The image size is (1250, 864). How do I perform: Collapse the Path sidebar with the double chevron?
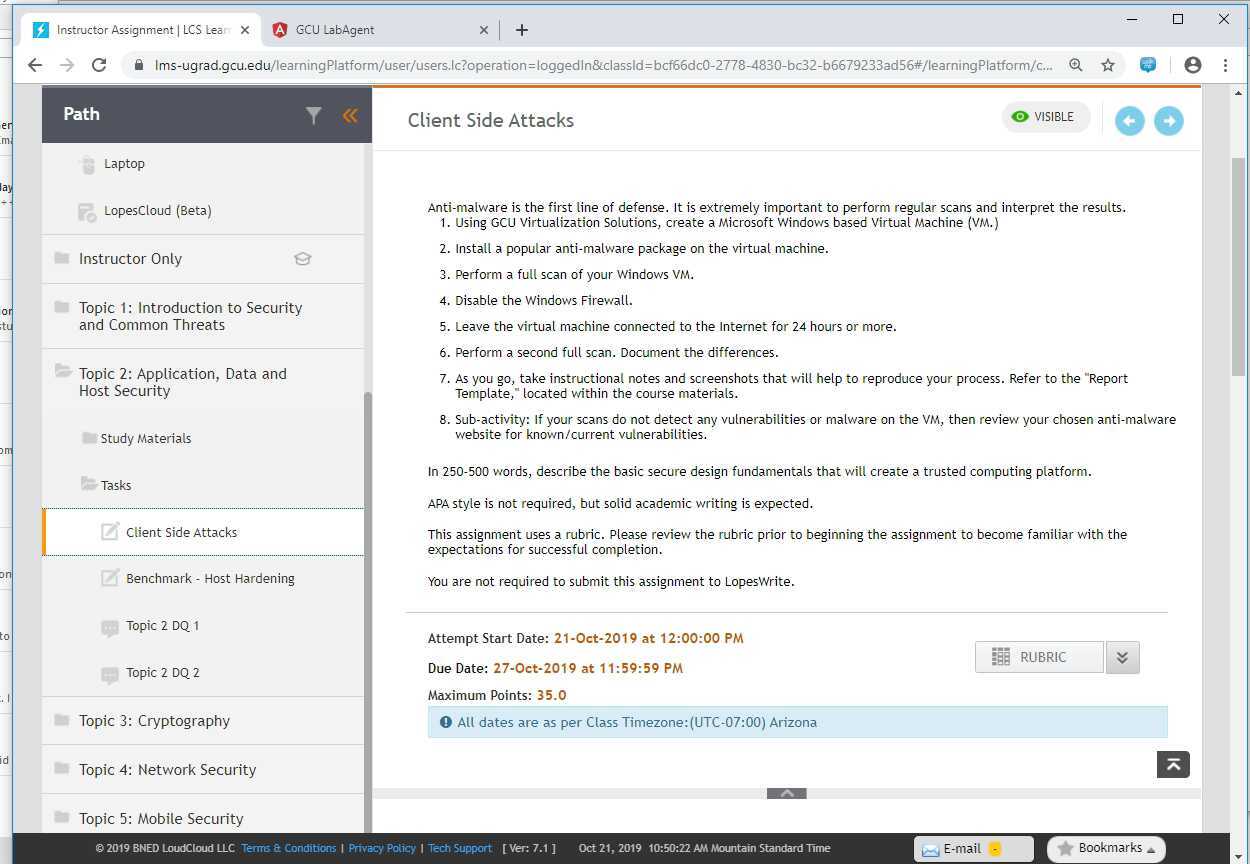pos(350,115)
